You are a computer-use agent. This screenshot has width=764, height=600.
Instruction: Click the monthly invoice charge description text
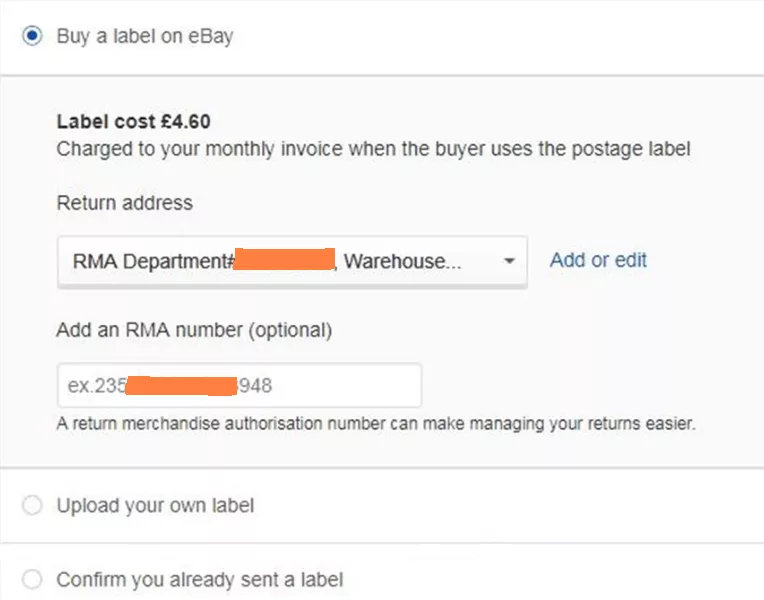pos(373,149)
